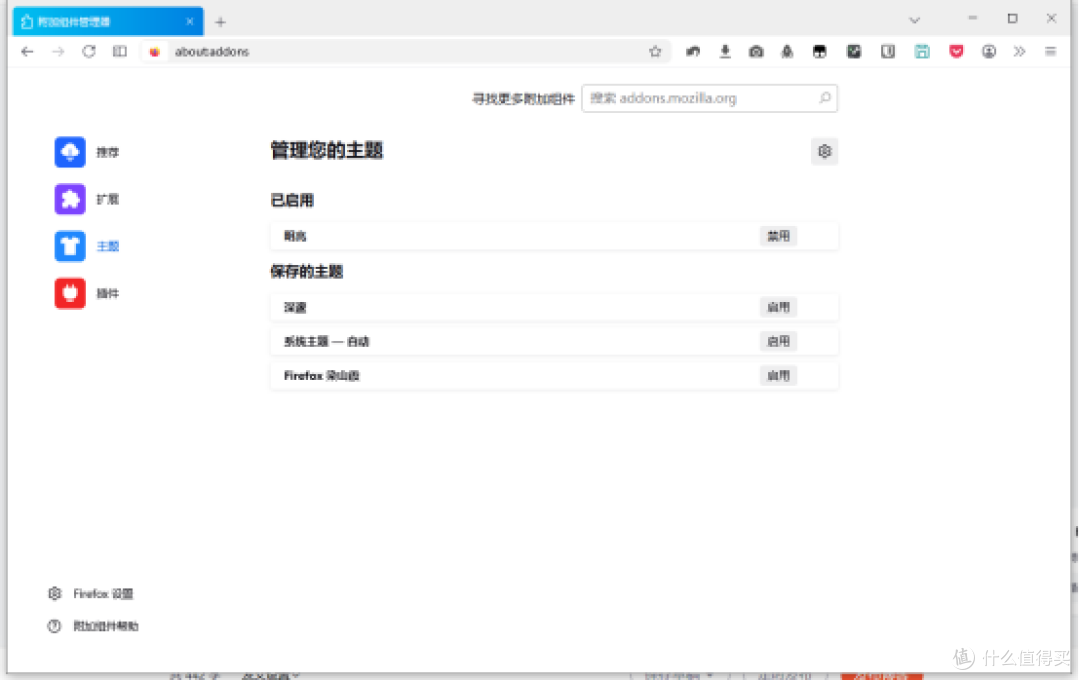Click the question mark help icon
Viewport: 1080px width, 680px height.
click(x=54, y=626)
